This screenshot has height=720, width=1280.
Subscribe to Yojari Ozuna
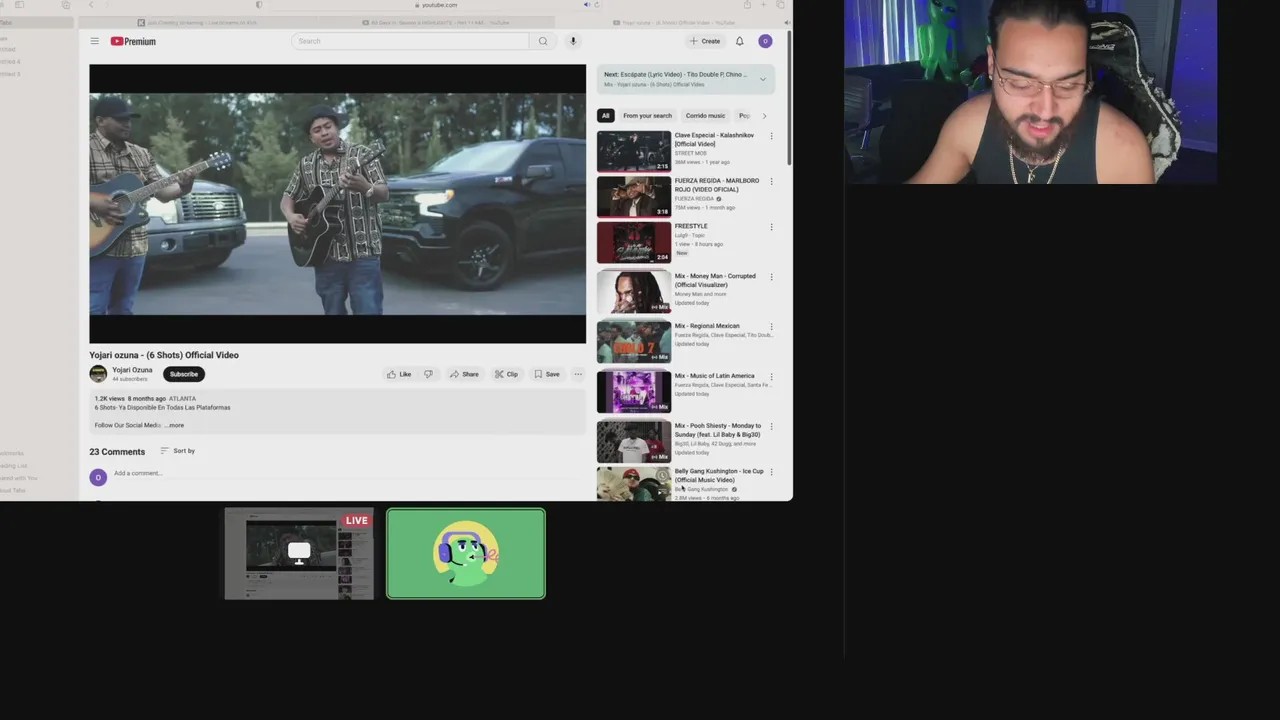point(184,374)
